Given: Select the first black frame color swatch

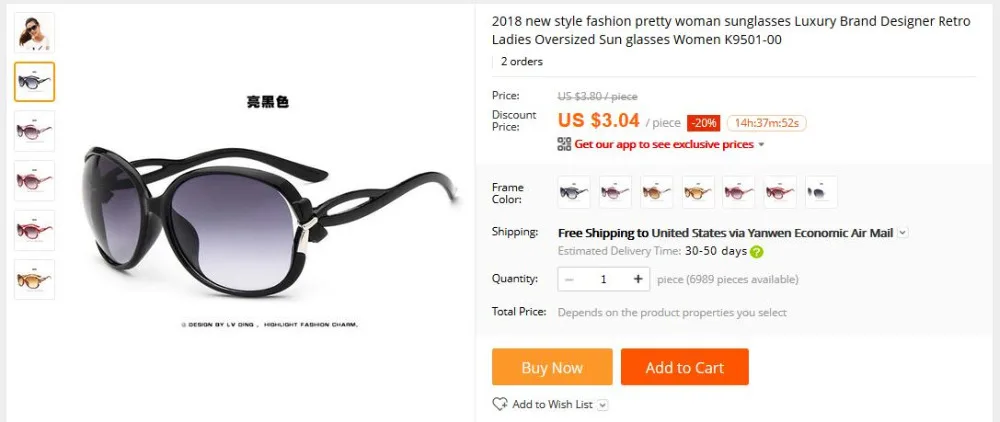Looking at the screenshot, I should click(x=574, y=192).
